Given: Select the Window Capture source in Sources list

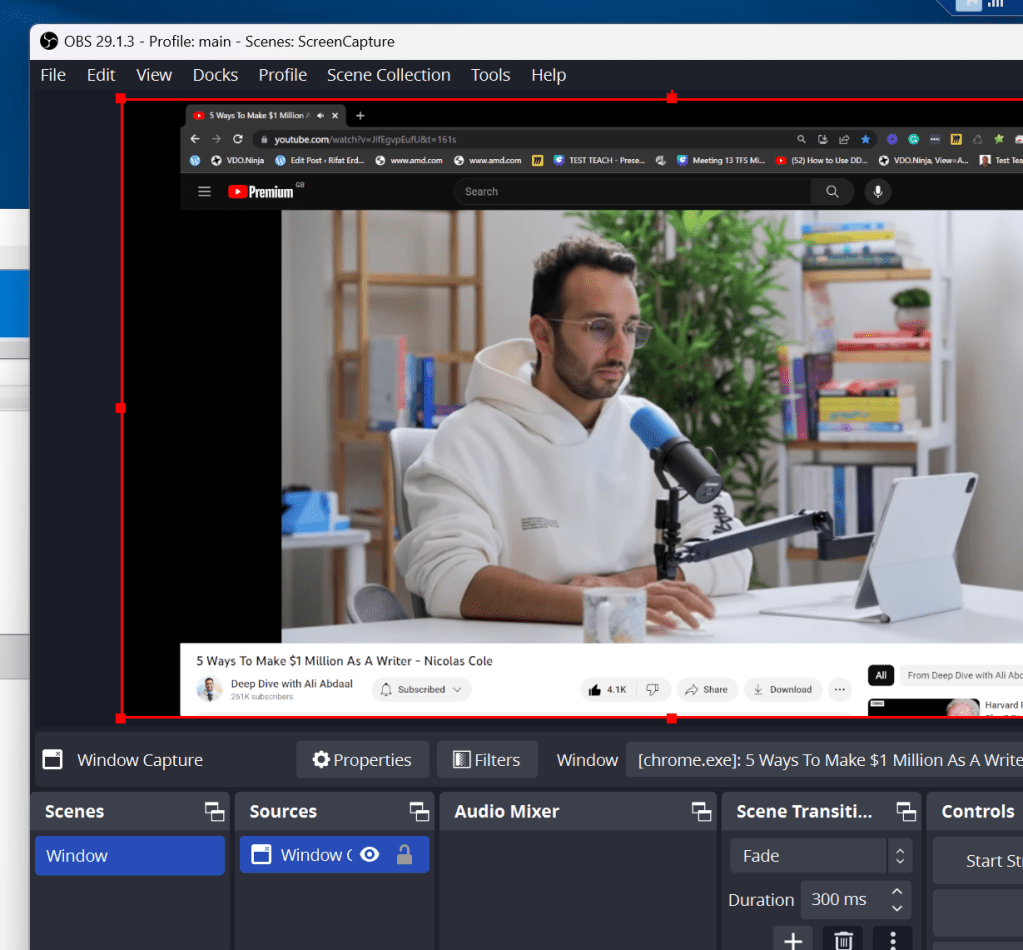Looking at the screenshot, I should pos(334,855).
